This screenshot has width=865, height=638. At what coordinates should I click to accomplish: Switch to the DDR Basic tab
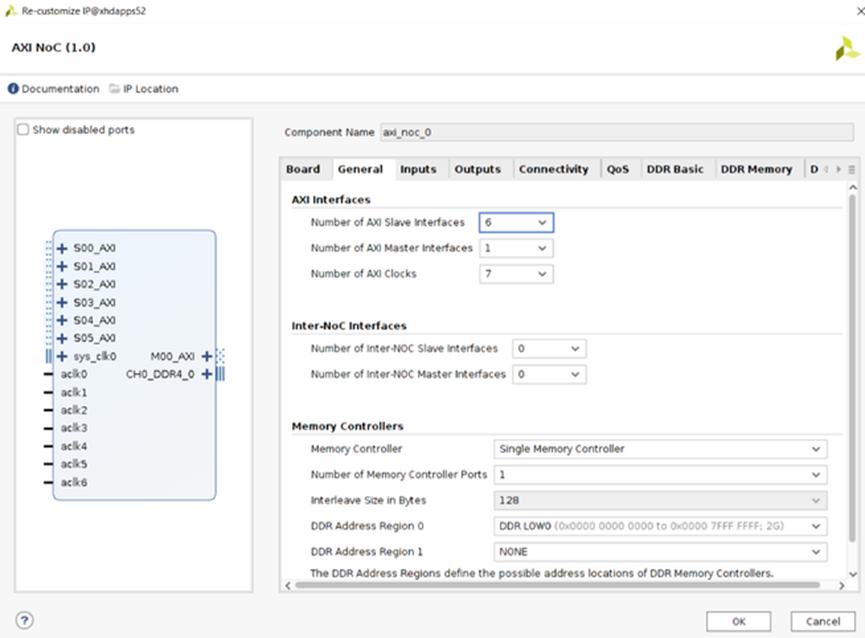click(x=675, y=169)
